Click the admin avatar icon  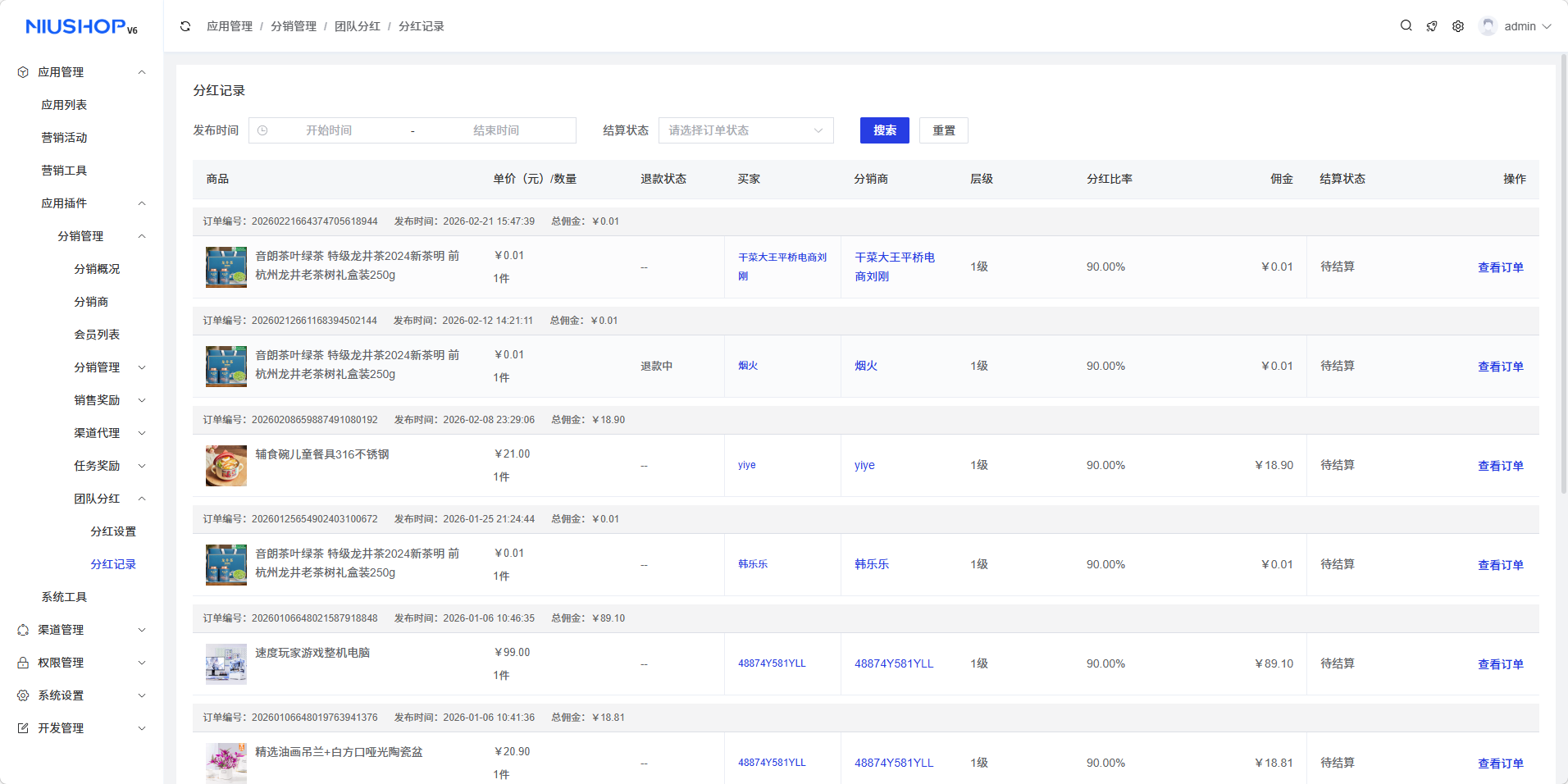click(1488, 26)
